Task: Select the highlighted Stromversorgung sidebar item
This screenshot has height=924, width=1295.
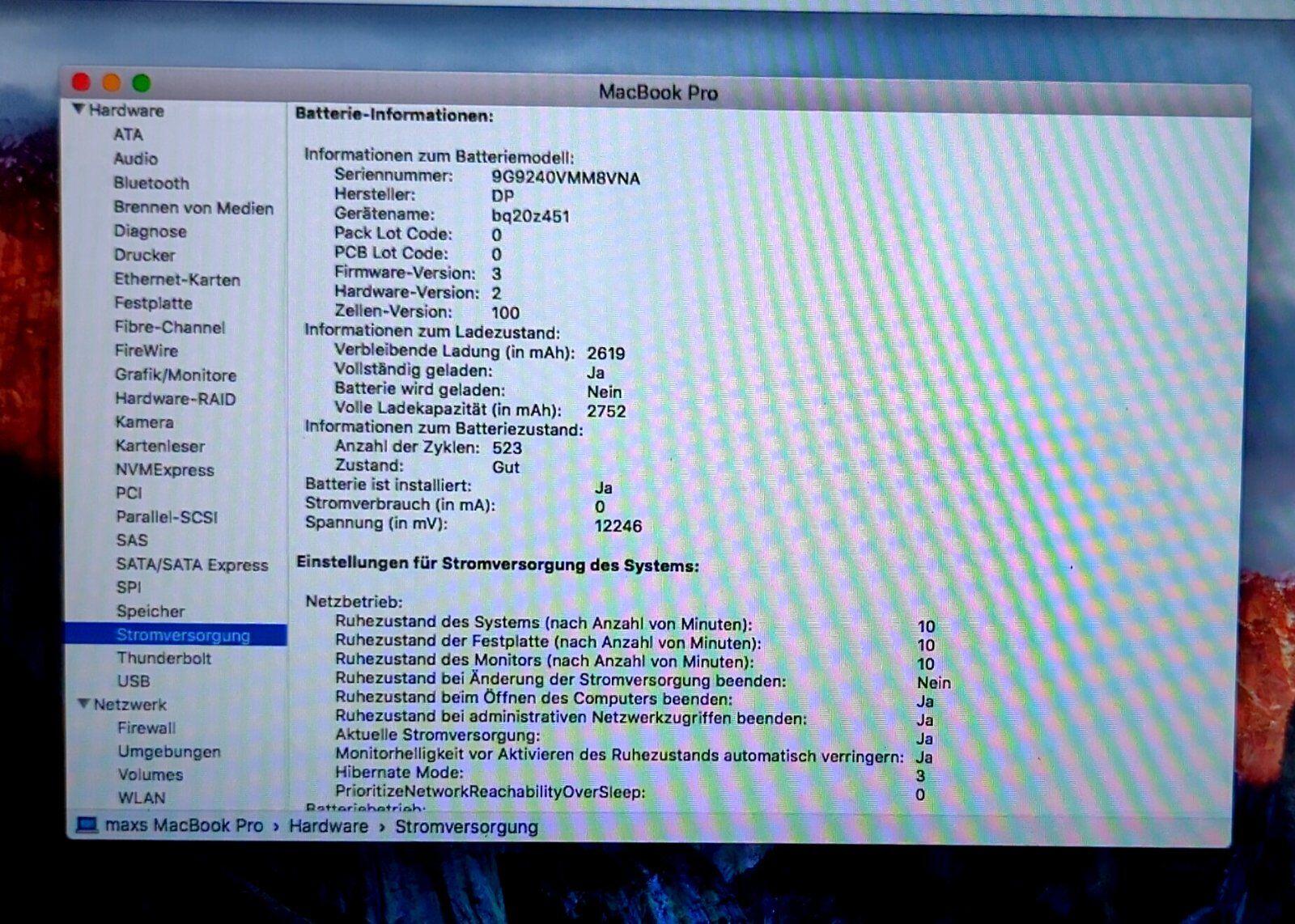Action: pos(183,635)
